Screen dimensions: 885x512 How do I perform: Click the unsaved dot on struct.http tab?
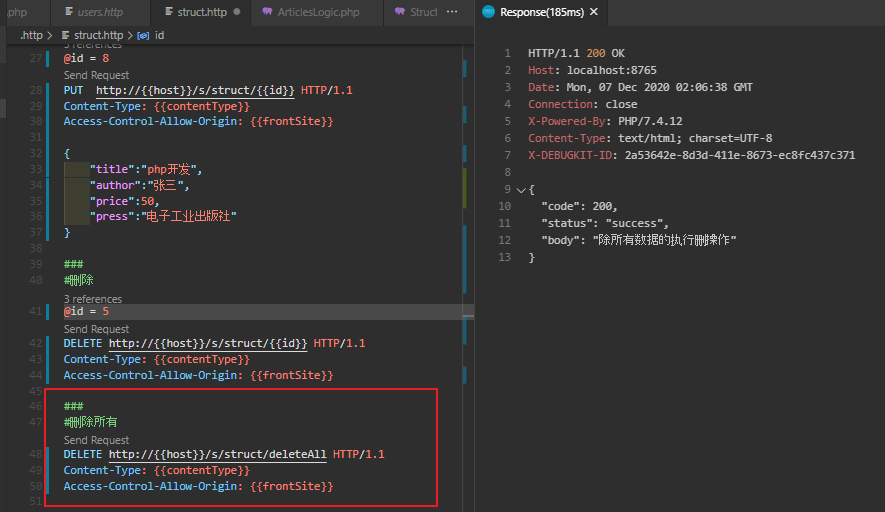point(236,12)
